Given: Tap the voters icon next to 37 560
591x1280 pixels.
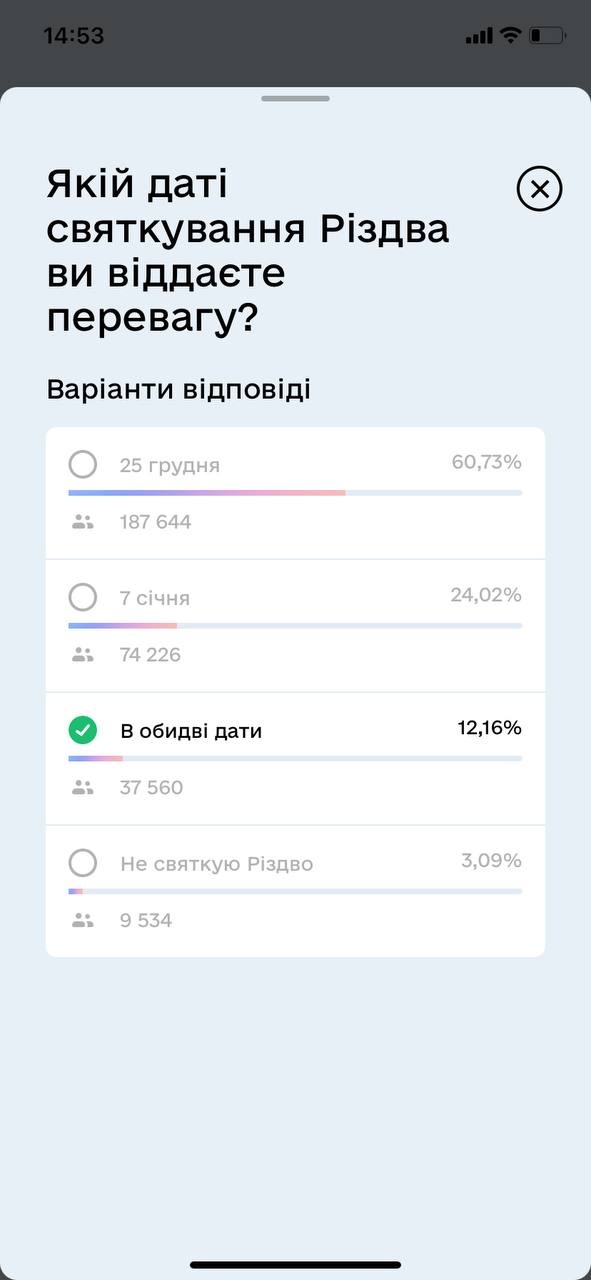Looking at the screenshot, I should pos(83,788).
